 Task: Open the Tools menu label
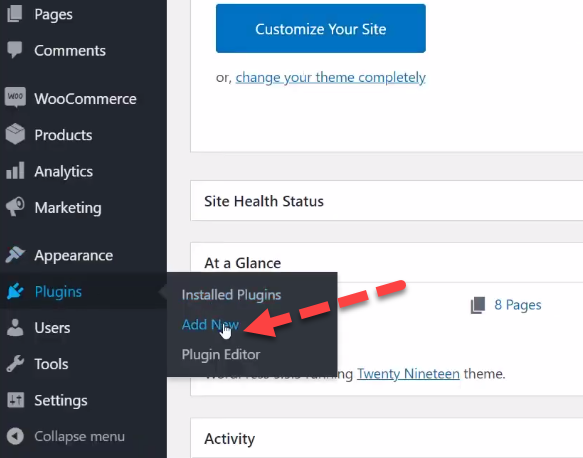51,364
